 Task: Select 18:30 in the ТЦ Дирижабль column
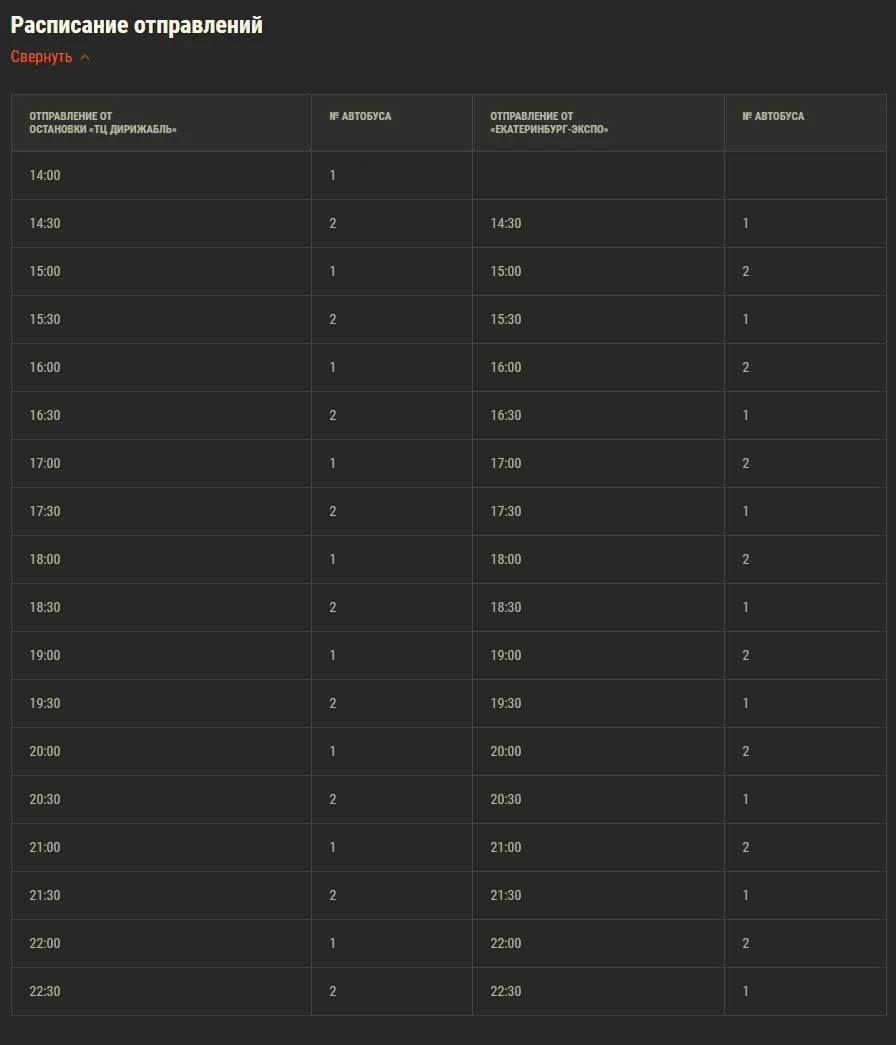(x=45, y=608)
